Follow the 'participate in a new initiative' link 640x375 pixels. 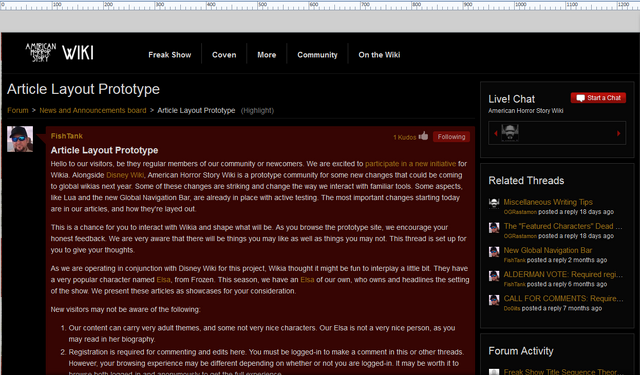click(410, 164)
